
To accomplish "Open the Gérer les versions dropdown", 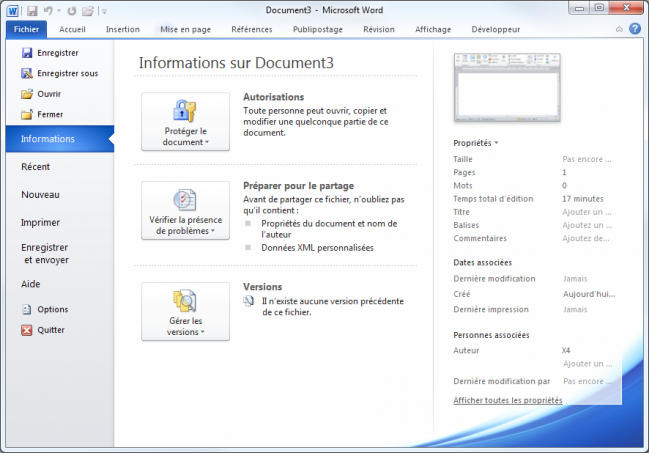I will 185,311.
